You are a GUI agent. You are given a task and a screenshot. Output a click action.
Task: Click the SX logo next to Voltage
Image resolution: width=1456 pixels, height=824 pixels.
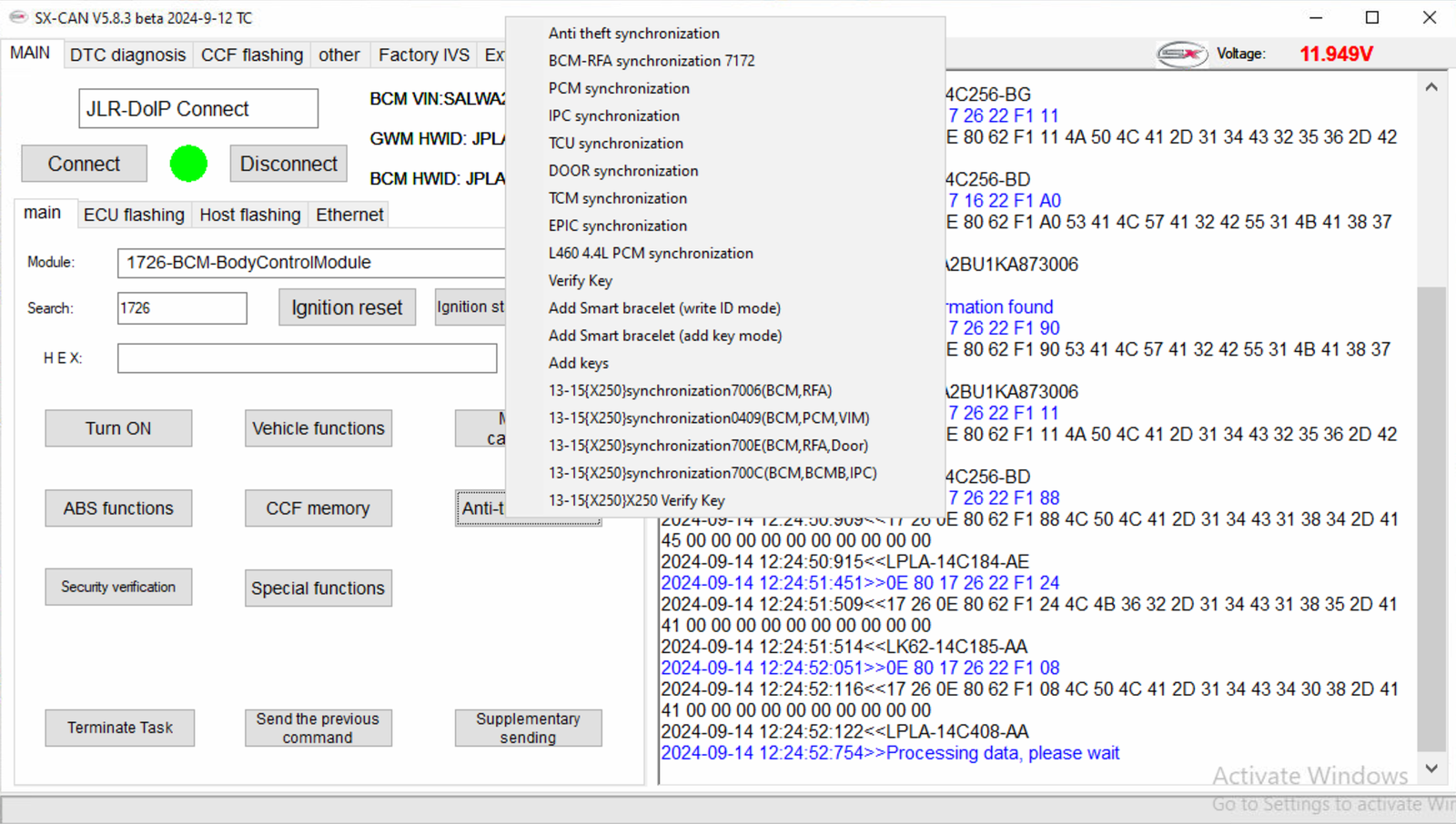[1181, 55]
